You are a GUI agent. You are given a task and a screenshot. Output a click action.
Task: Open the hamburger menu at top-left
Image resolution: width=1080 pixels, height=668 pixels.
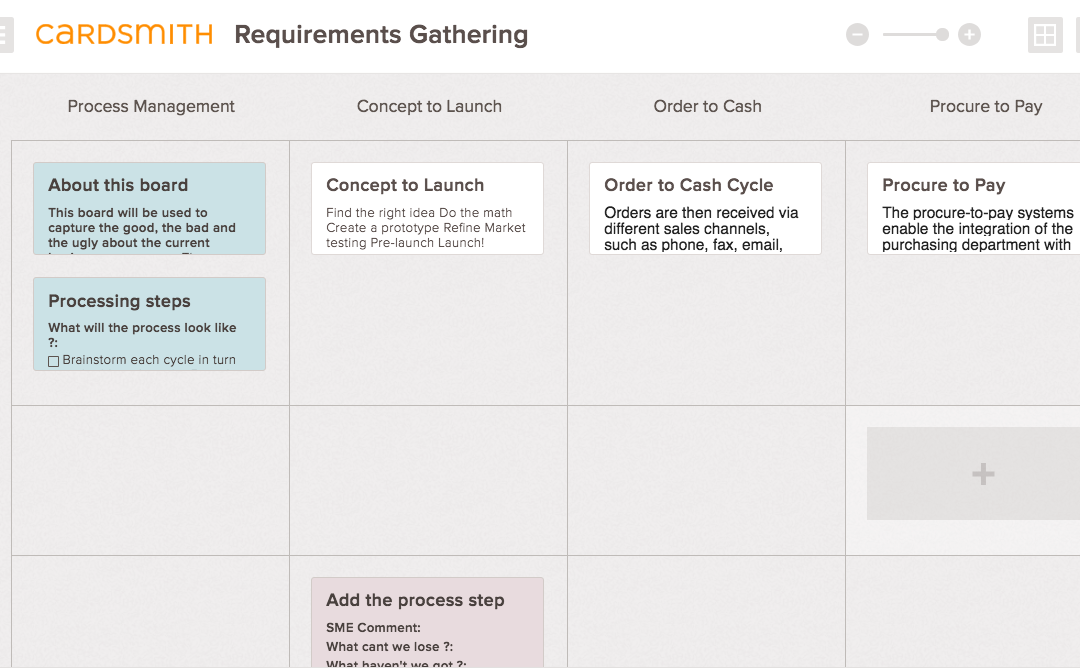click(x=6, y=34)
